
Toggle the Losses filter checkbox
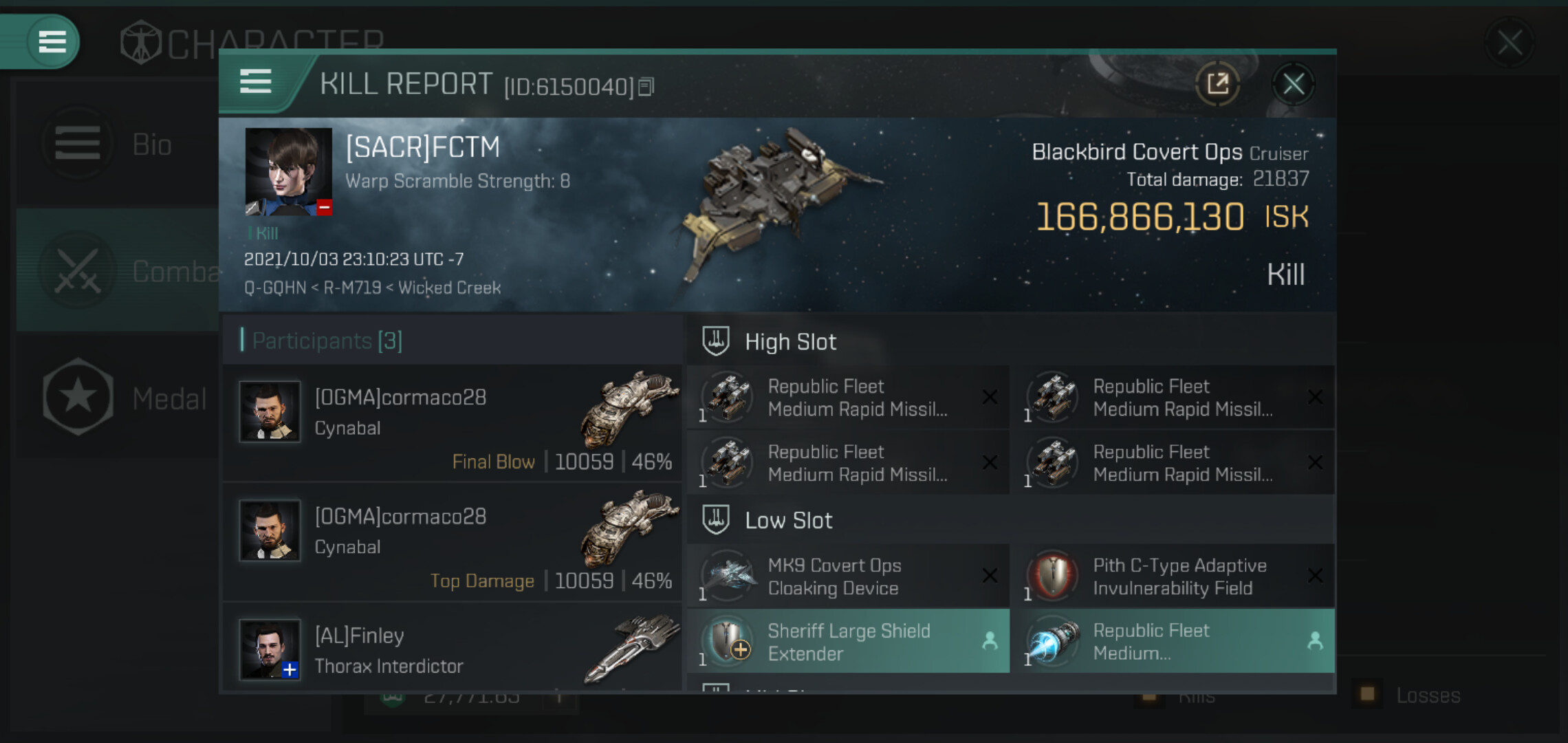1367,694
